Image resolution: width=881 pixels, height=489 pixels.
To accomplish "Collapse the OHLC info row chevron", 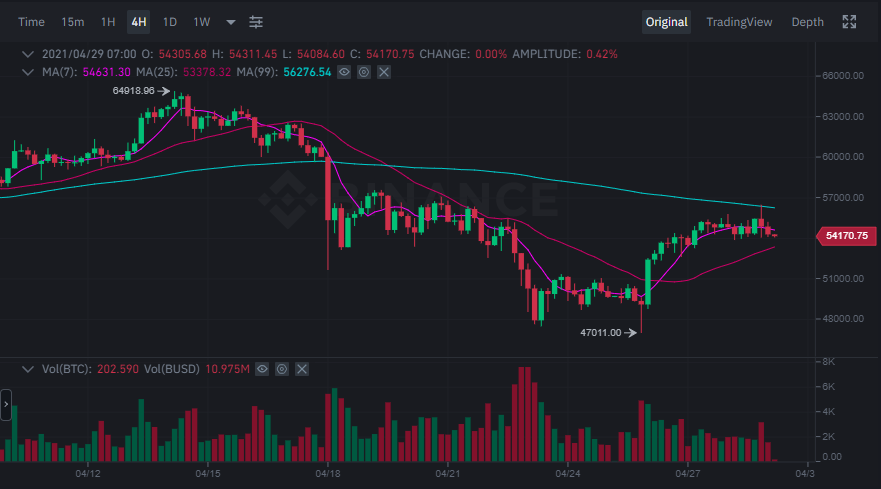I will pos(29,53).
